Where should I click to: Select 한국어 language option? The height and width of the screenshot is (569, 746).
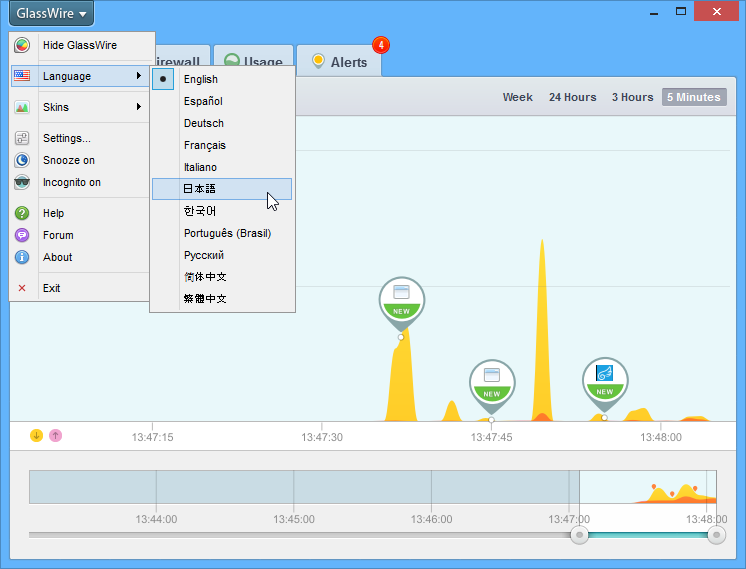(x=222, y=211)
